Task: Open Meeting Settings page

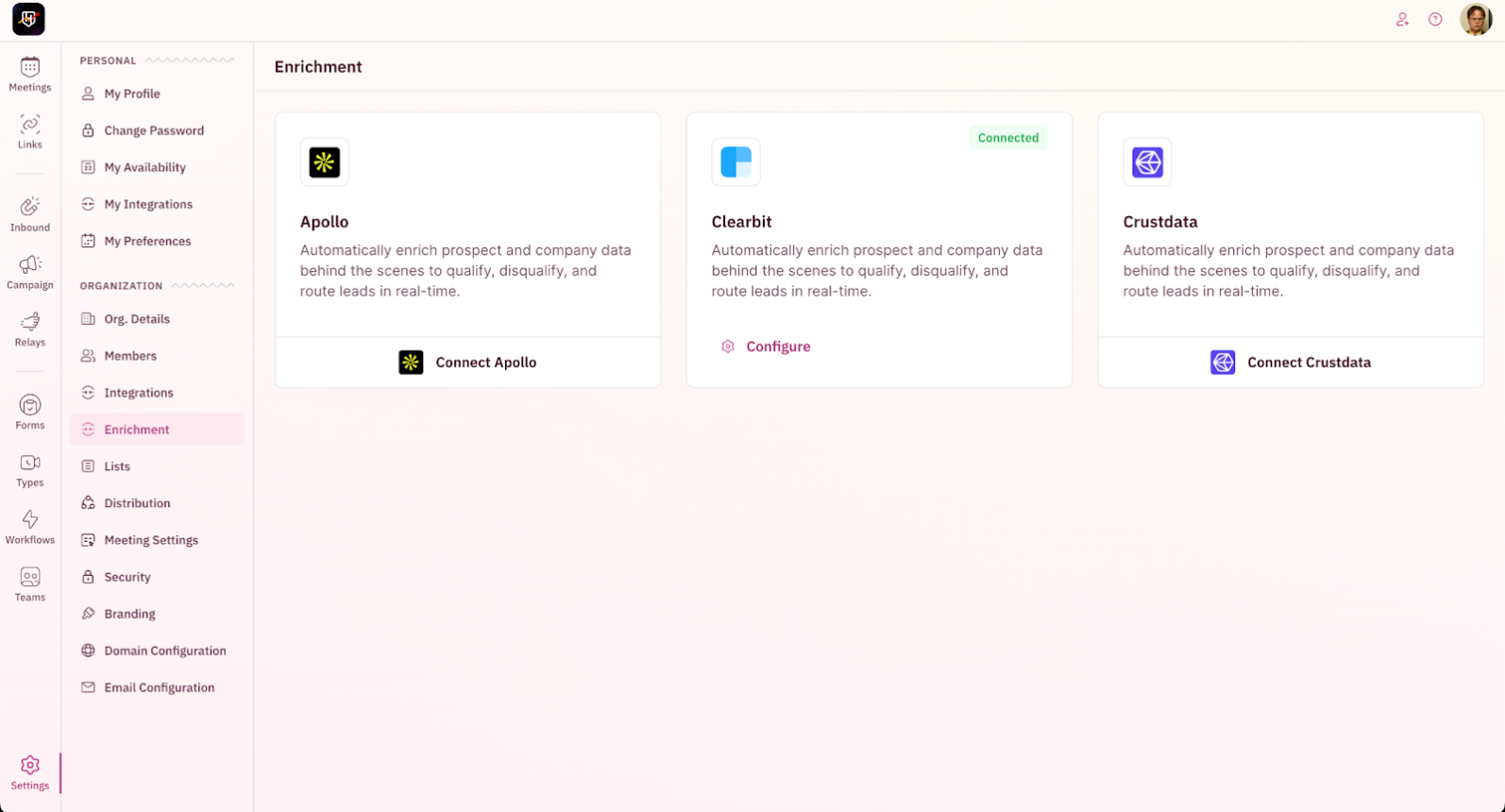Action: pos(157,540)
